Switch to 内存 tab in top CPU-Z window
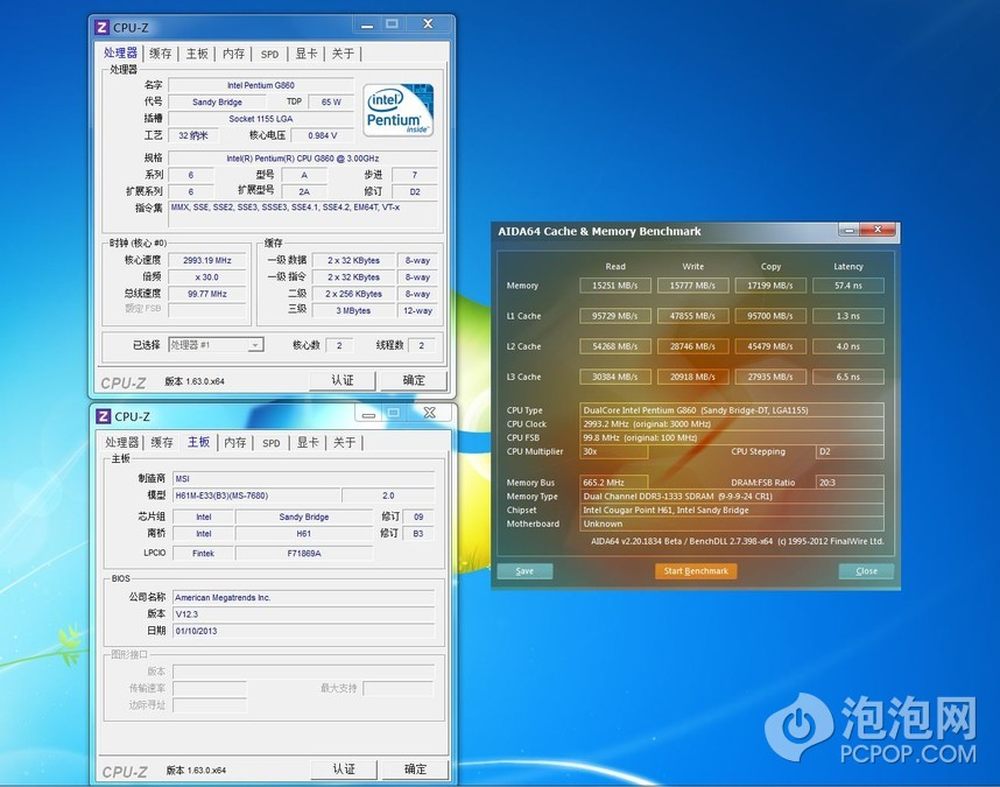The height and width of the screenshot is (787, 1000). (x=233, y=54)
